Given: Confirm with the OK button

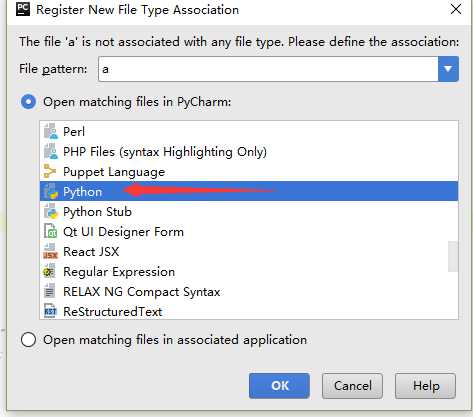Looking at the screenshot, I should click(279, 386).
